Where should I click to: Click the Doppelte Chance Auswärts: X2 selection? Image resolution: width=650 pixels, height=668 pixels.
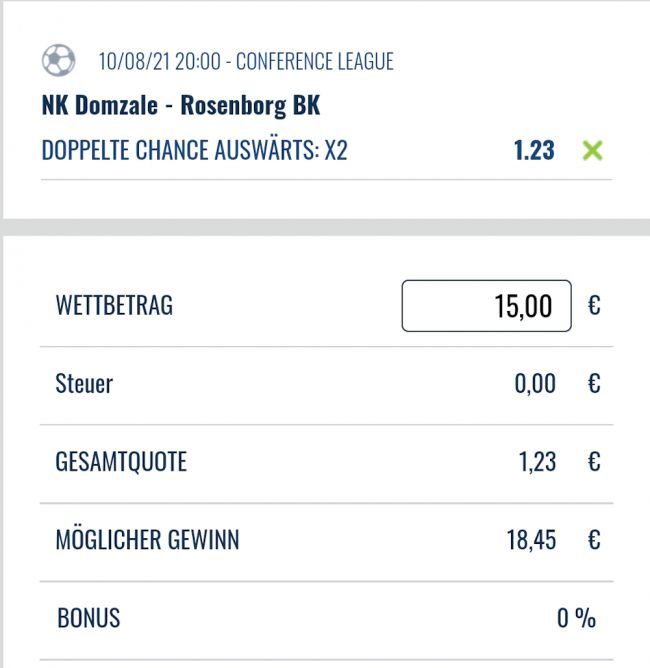click(195, 151)
